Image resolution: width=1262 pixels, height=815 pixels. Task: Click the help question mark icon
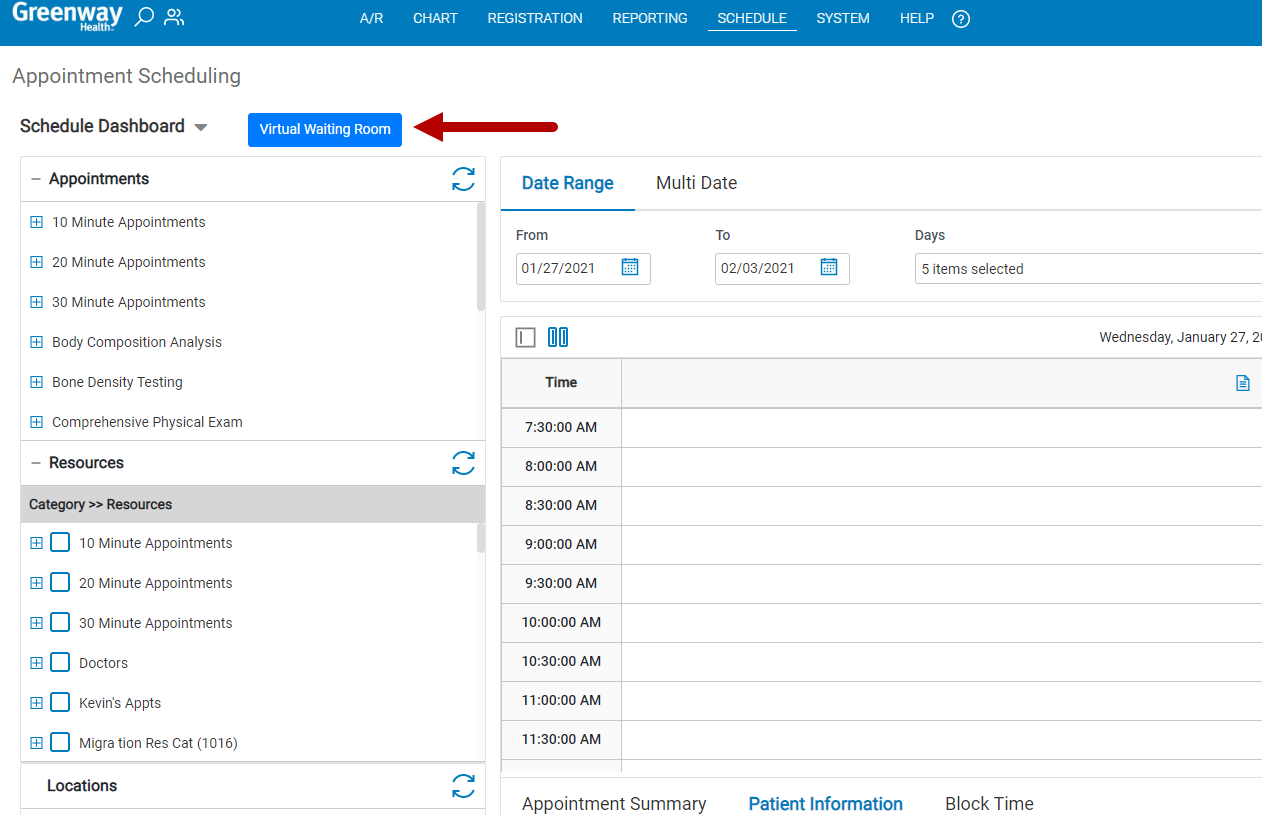click(961, 19)
